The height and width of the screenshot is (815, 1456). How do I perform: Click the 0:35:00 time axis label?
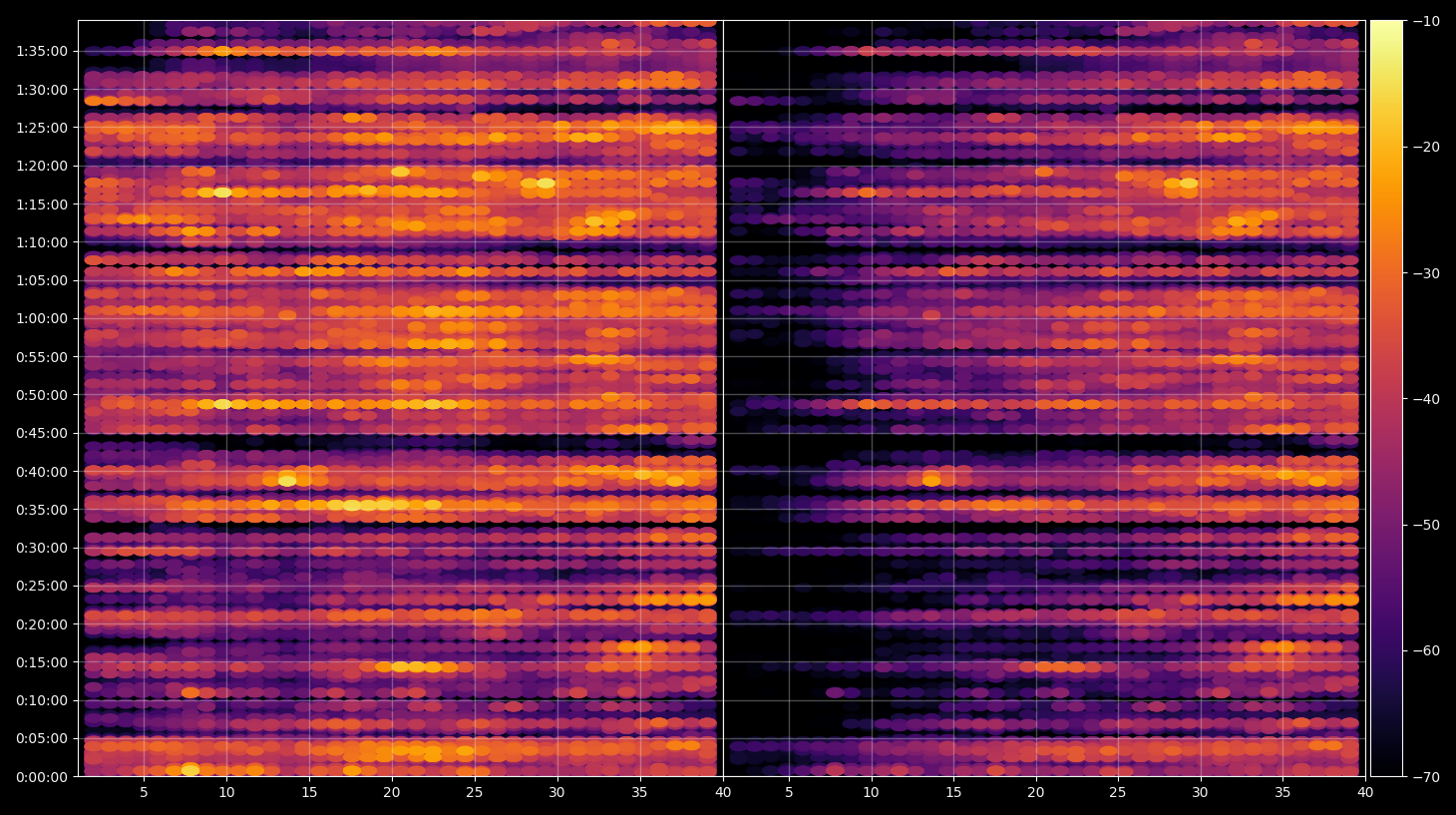click(x=42, y=510)
